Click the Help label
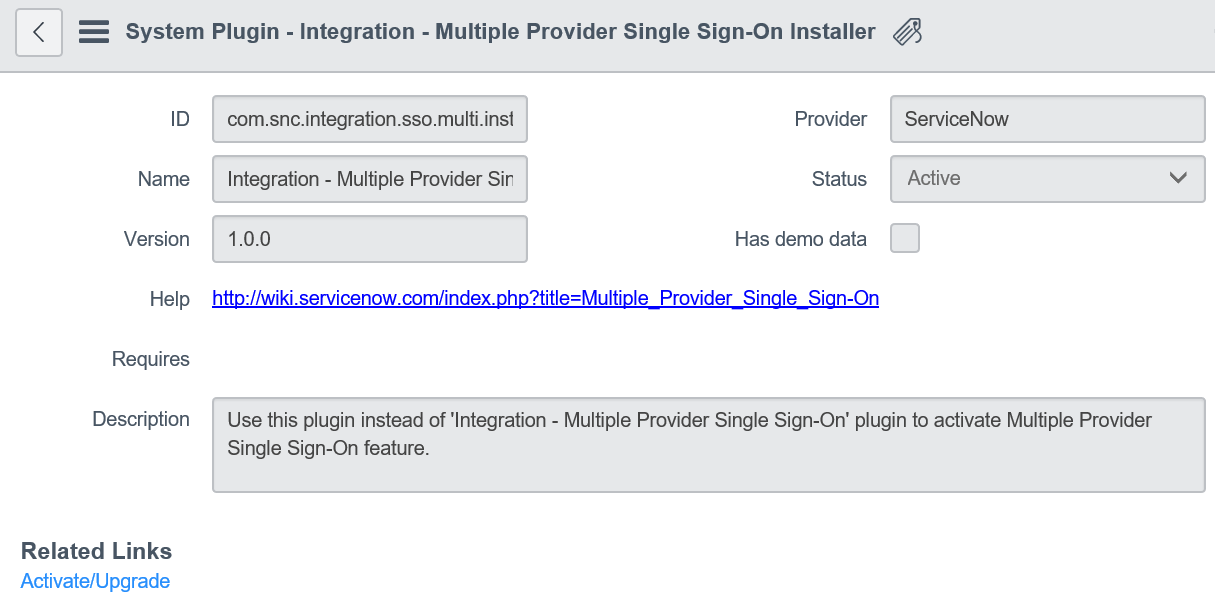 (169, 299)
